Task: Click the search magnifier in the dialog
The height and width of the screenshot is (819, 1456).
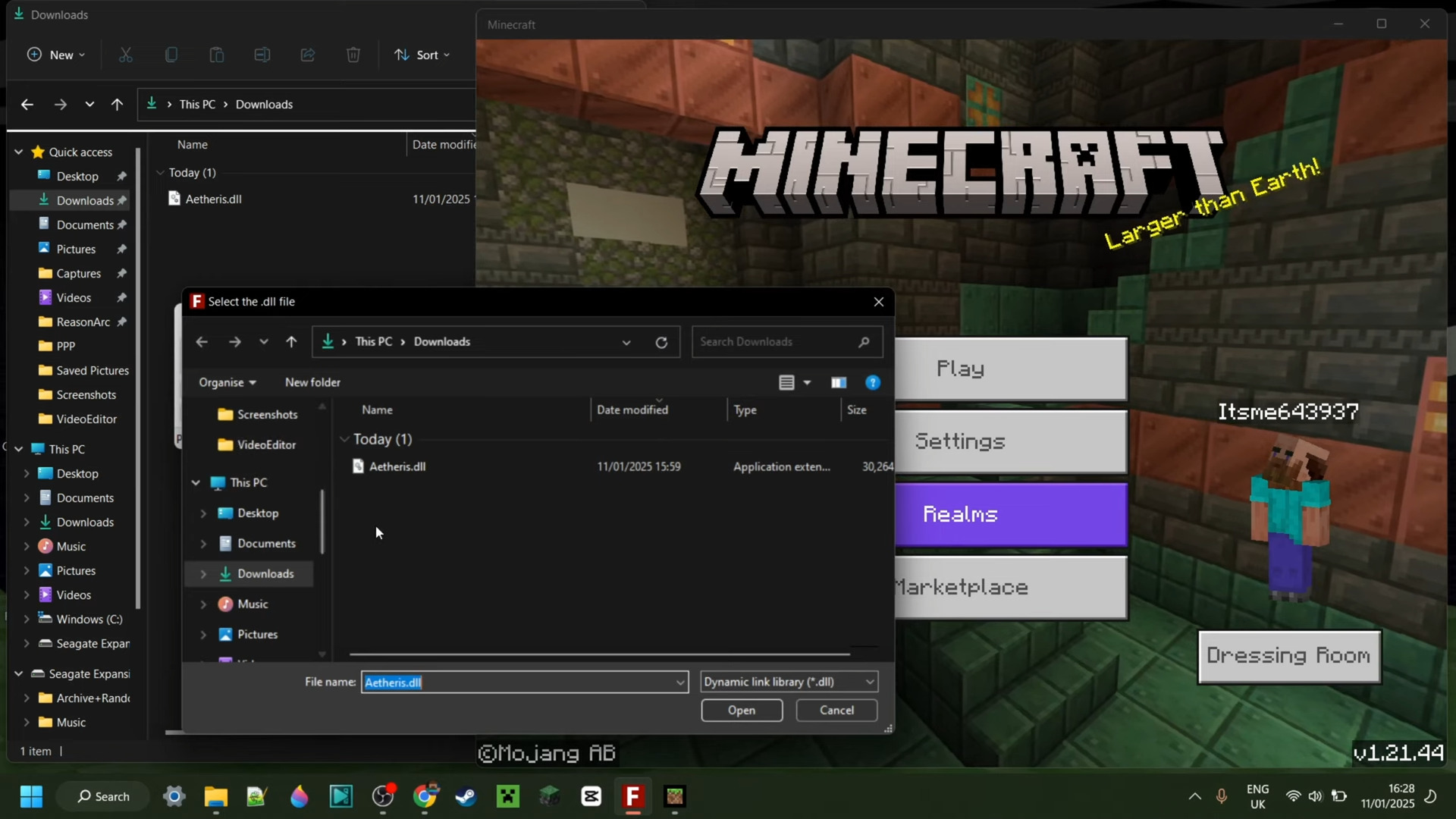Action: [x=864, y=342]
